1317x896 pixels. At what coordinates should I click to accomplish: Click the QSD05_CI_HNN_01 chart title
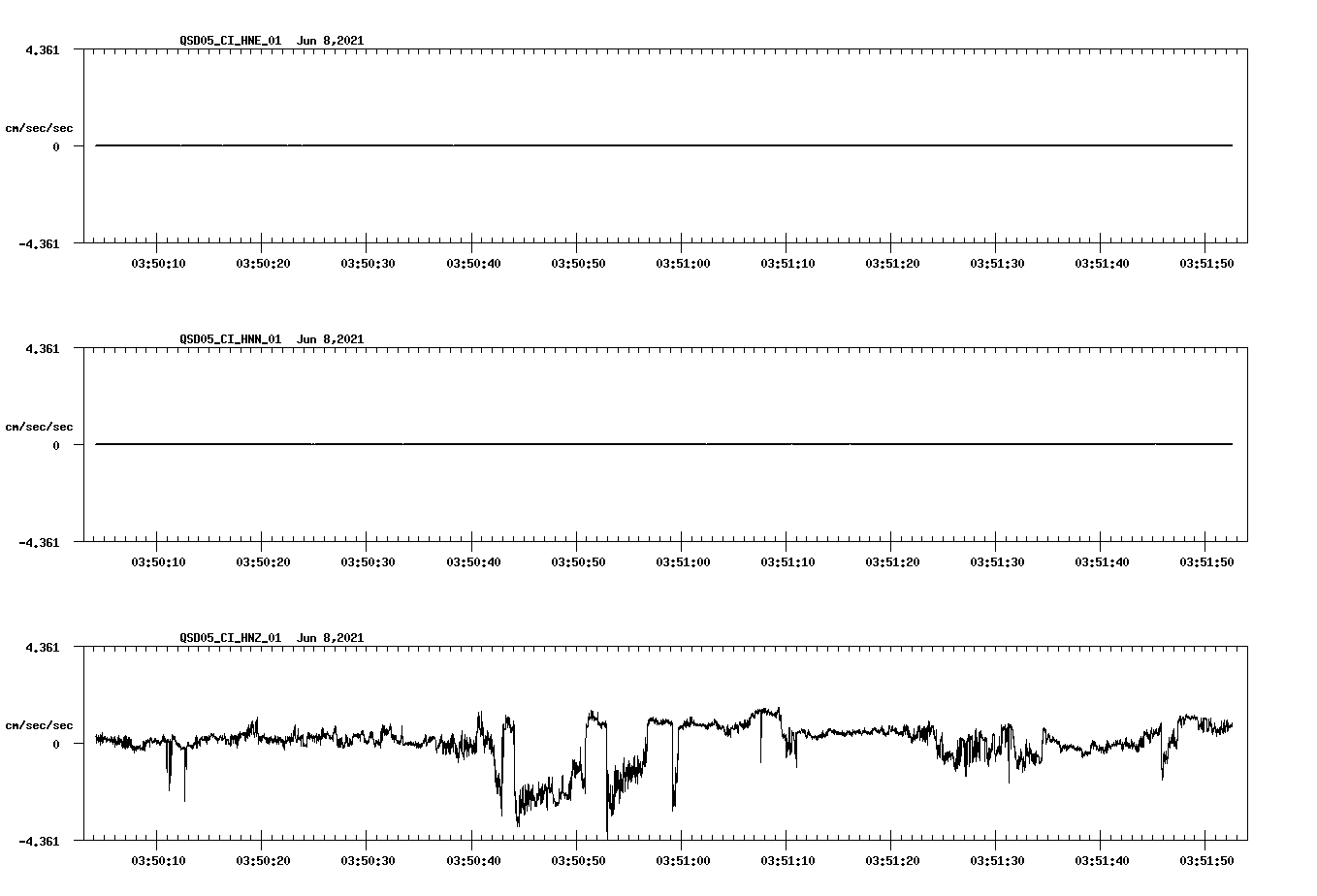[x=272, y=338]
